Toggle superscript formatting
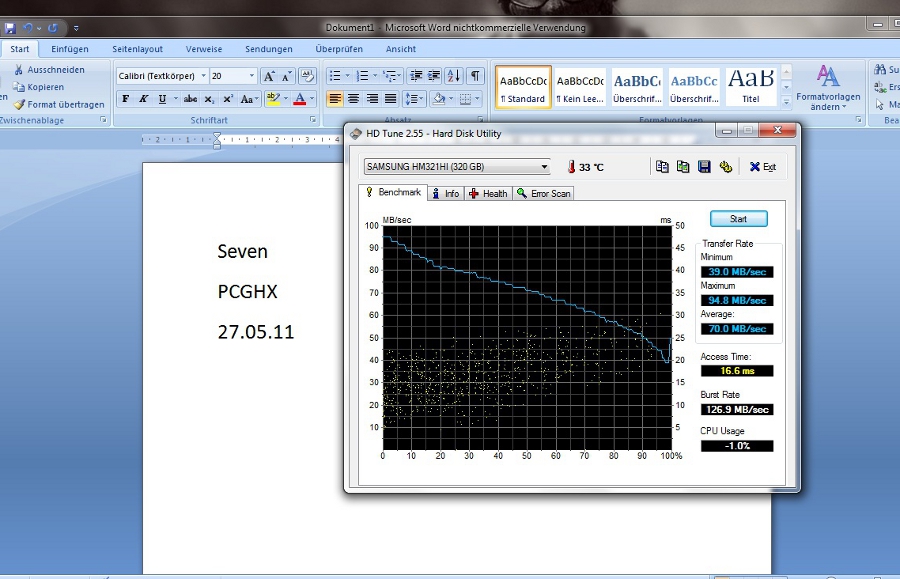This screenshot has height=579, width=900. click(x=228, y=99)
